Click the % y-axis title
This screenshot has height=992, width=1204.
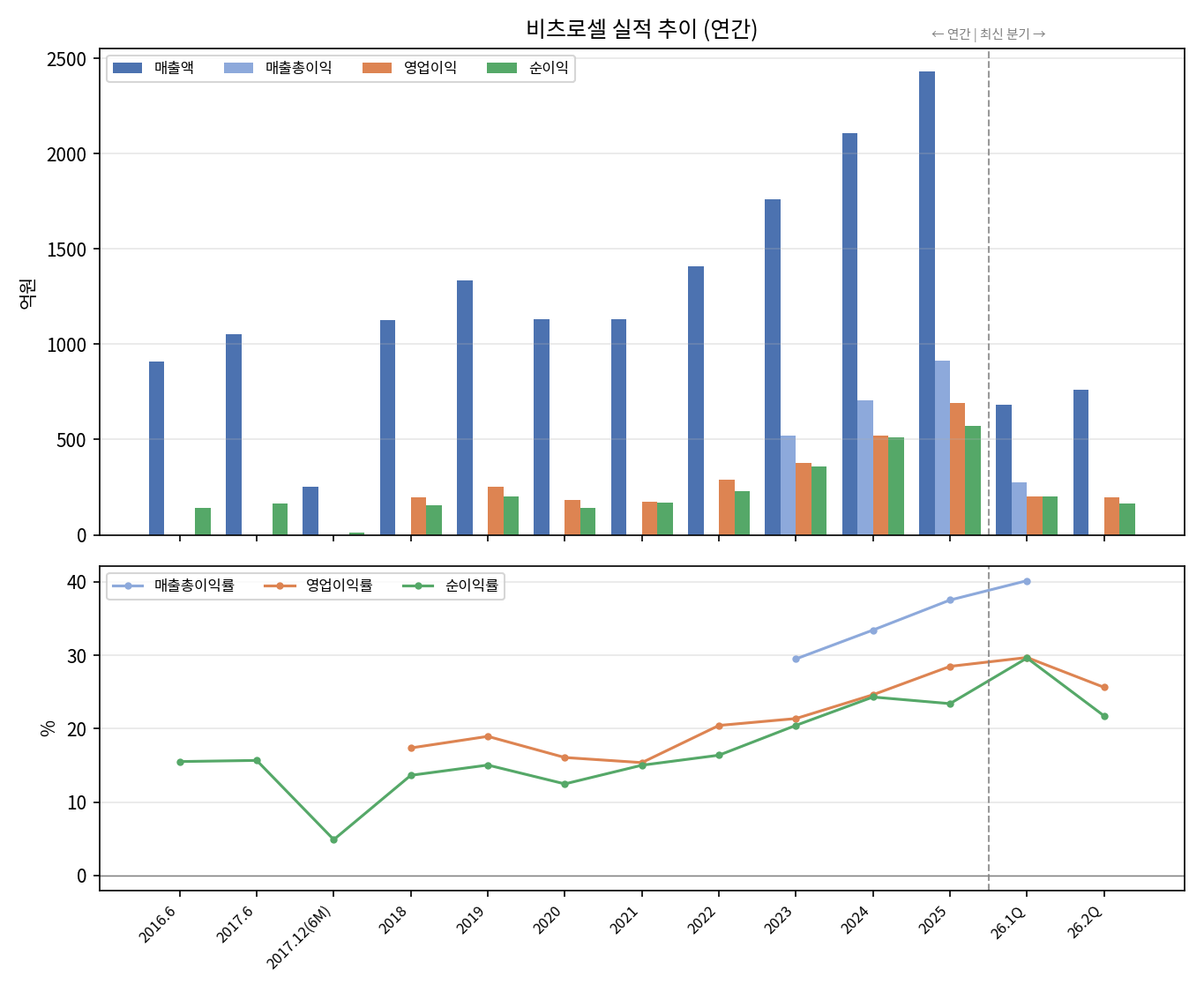click(x=49, y=728)
